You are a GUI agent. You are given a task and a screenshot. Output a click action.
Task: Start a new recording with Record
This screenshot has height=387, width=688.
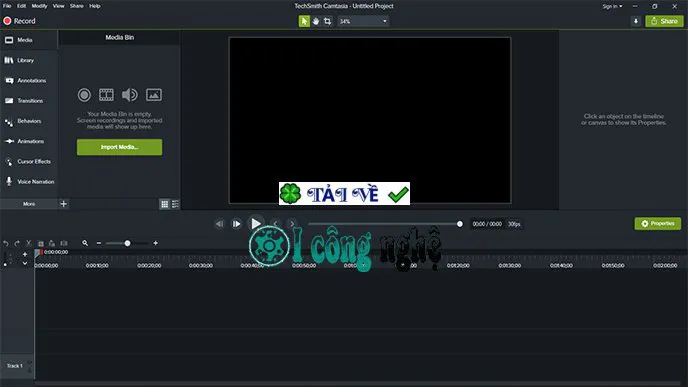[19, 21]
